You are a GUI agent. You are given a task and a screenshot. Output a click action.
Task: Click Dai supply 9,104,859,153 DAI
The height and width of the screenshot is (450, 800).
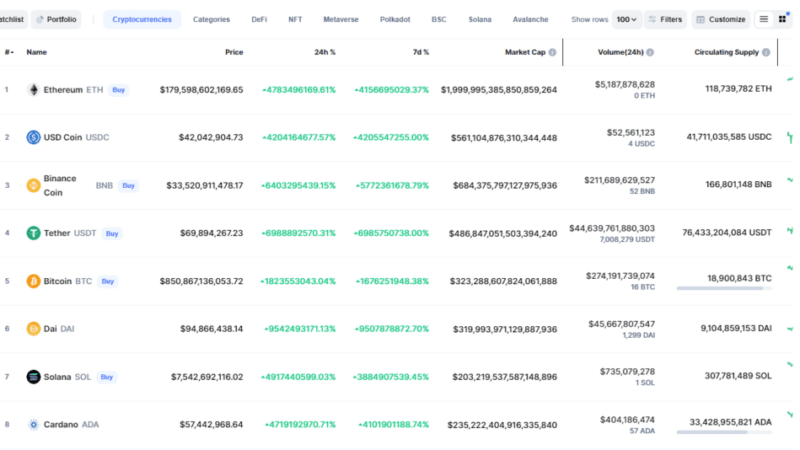click(736, 328)
